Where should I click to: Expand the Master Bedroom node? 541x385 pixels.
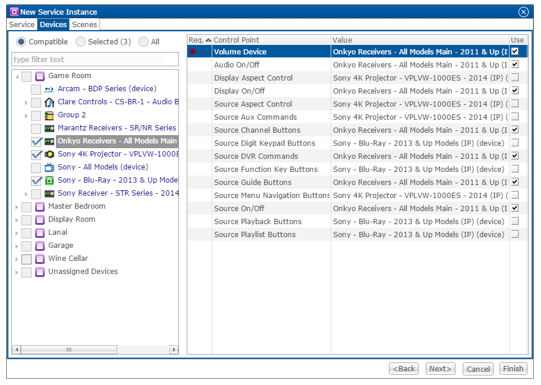(x=17, y=207)
